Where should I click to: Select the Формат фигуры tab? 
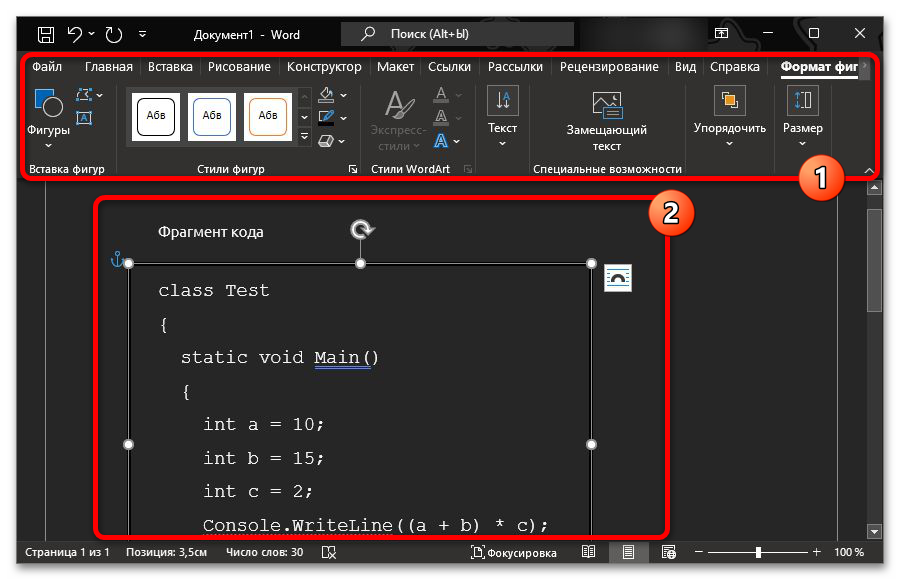[819, 67]
